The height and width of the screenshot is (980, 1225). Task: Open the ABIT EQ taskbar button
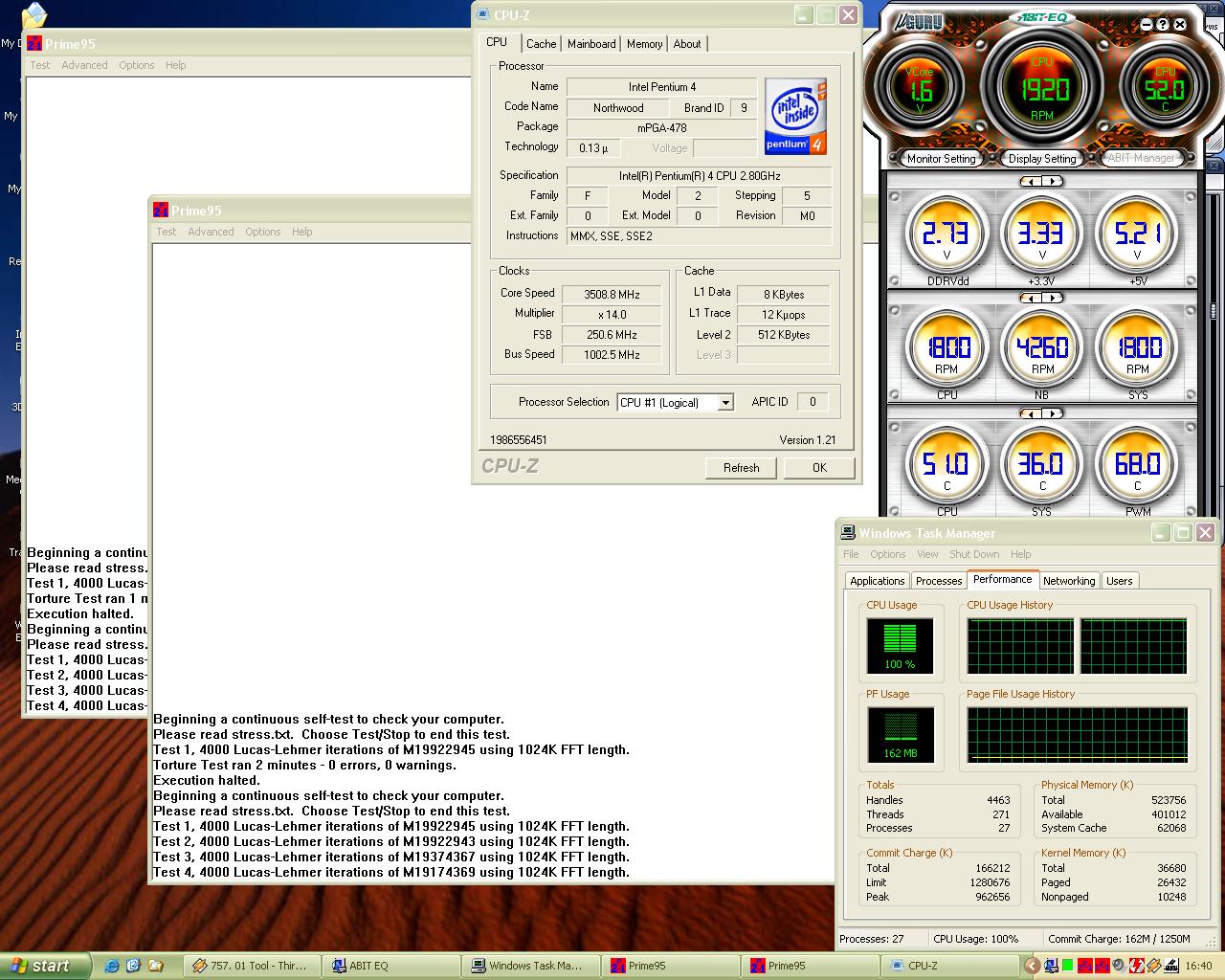click(390, 966)
